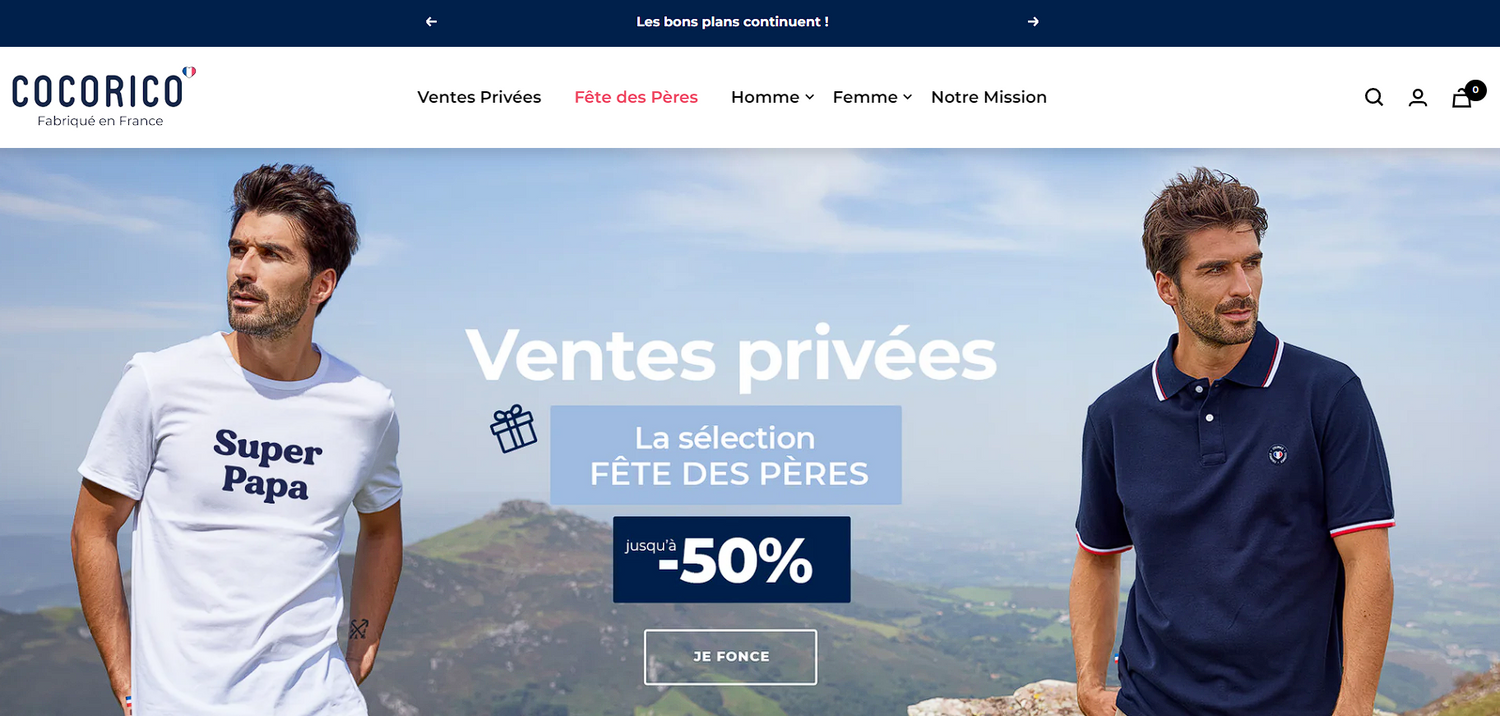
Task: Click the French flag heart in logo
Action: 189,72
